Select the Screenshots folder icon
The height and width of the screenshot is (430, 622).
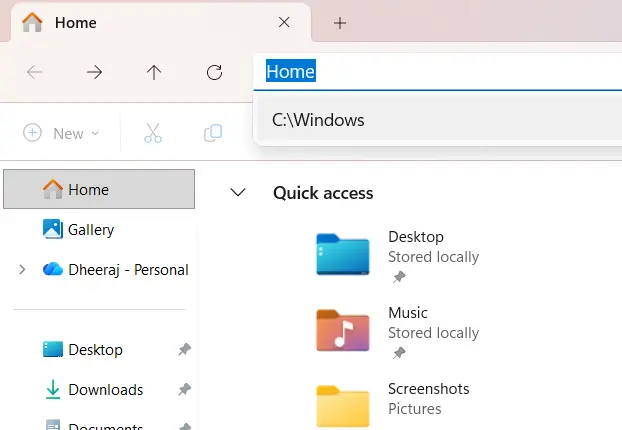[343, 406]
